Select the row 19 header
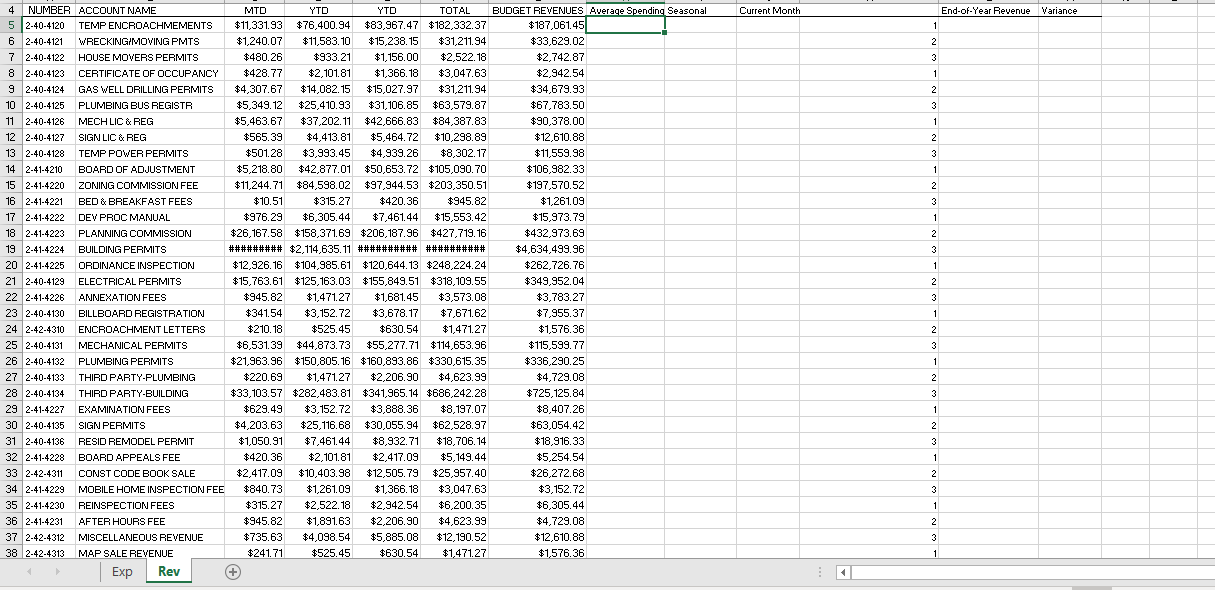Viewport: 1215px width, 590px height. tap(10, 249)
